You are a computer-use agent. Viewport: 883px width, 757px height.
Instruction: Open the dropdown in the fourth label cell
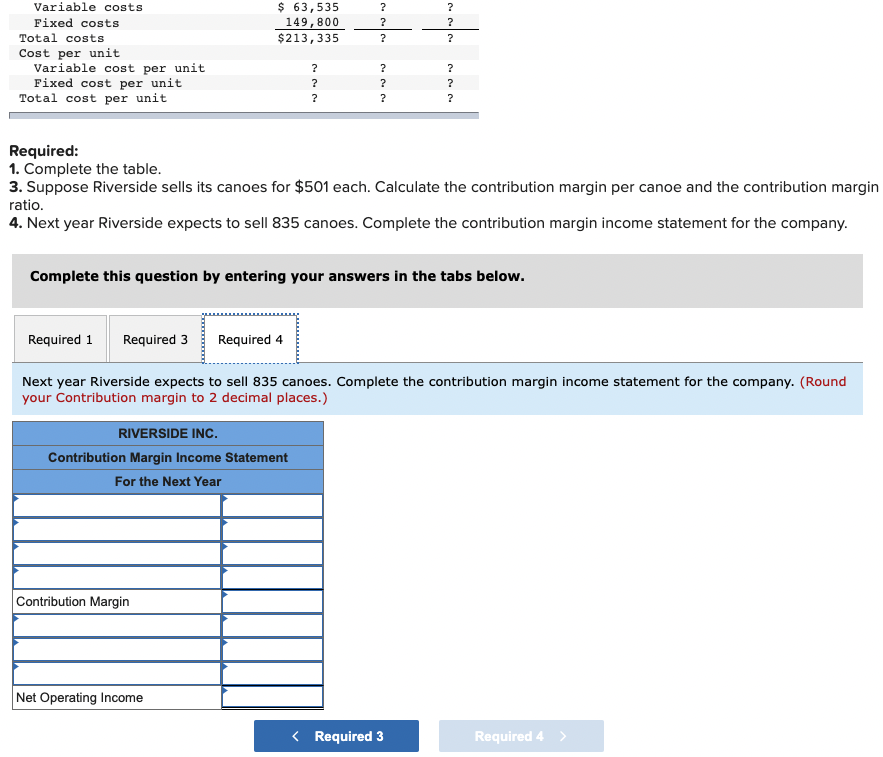click(x=115, y=577)
